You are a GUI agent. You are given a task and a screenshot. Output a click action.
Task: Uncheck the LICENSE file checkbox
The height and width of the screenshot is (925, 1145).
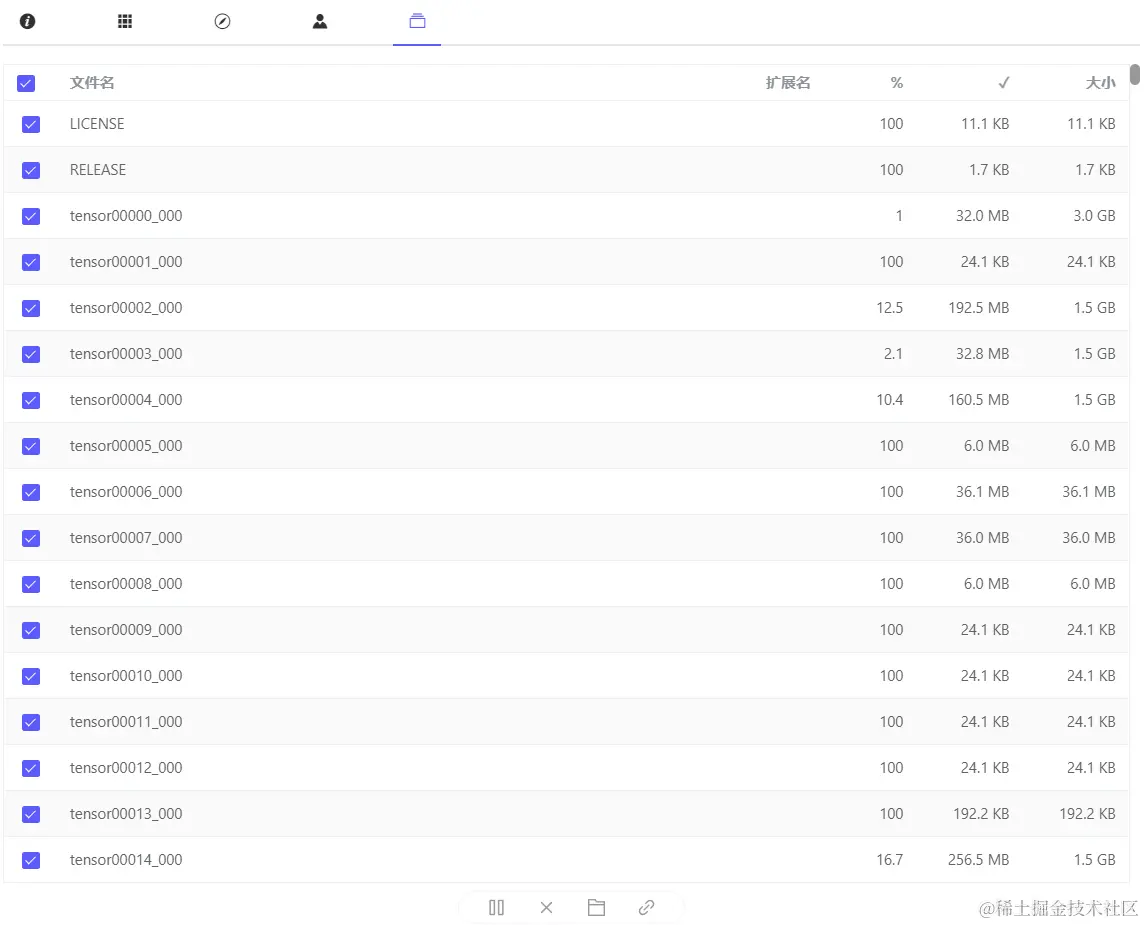coord(31,124)
